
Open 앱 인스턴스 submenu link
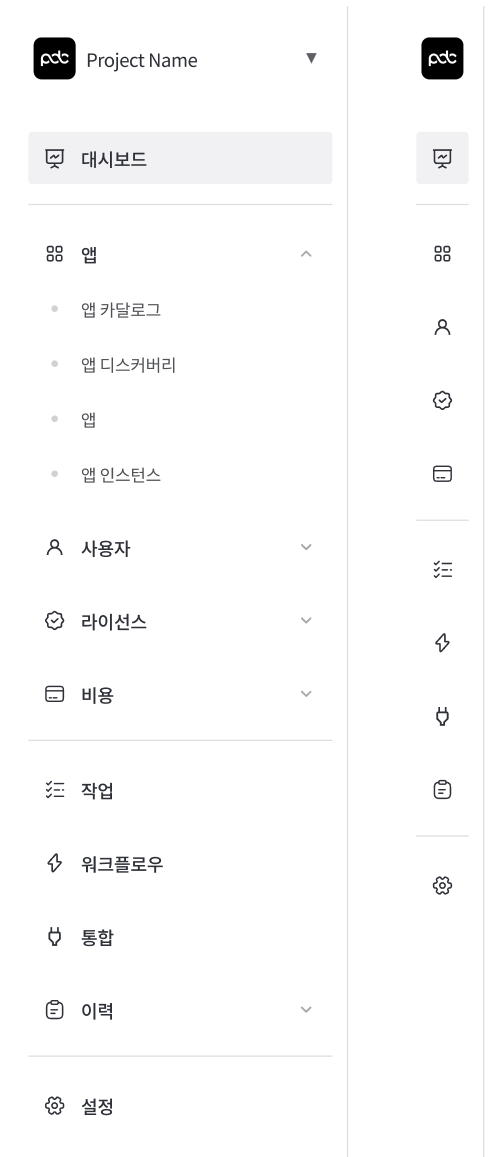click(x=121, y=474)
